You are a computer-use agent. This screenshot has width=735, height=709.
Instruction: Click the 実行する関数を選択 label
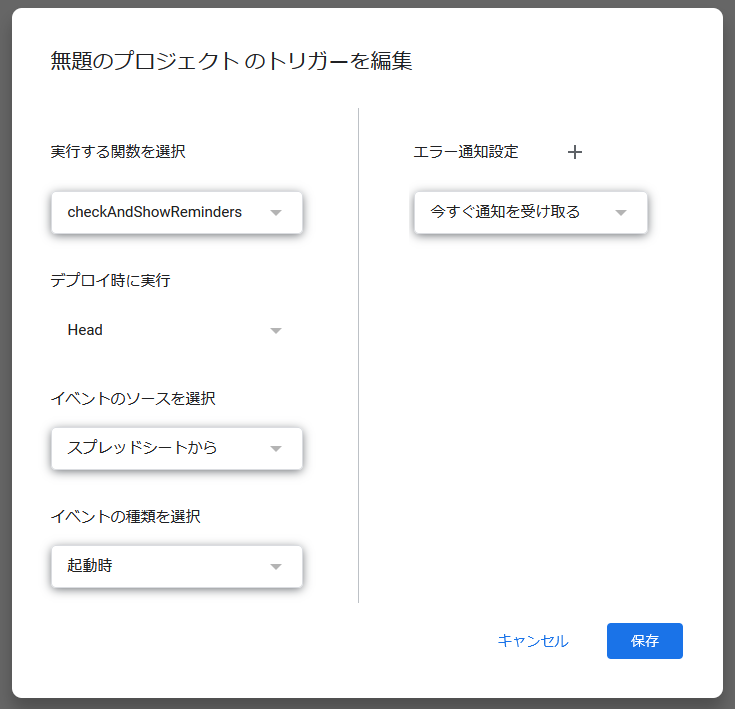pyautogui.click(x=118, y=151)
